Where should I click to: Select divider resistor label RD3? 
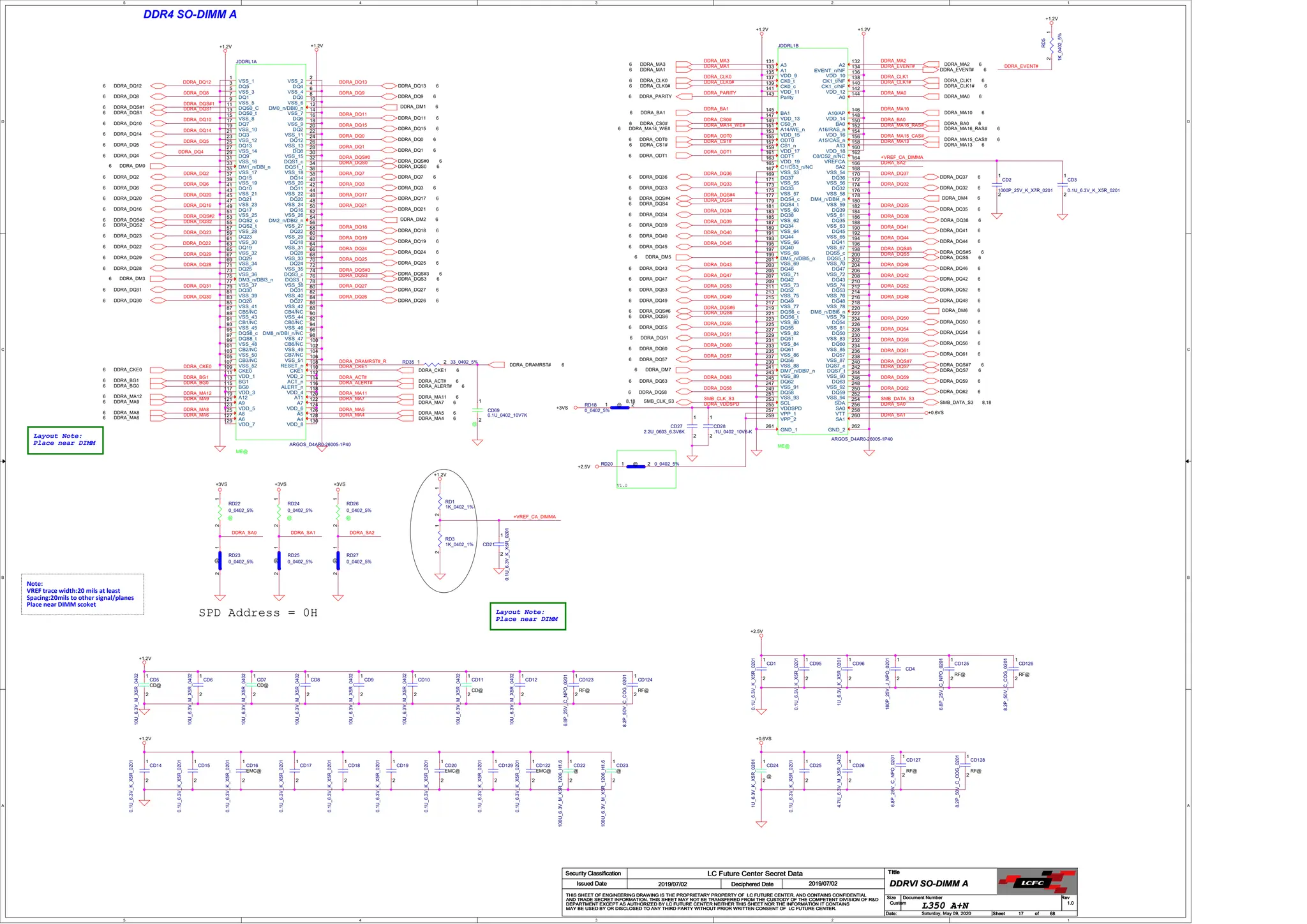tap(450, 539)
